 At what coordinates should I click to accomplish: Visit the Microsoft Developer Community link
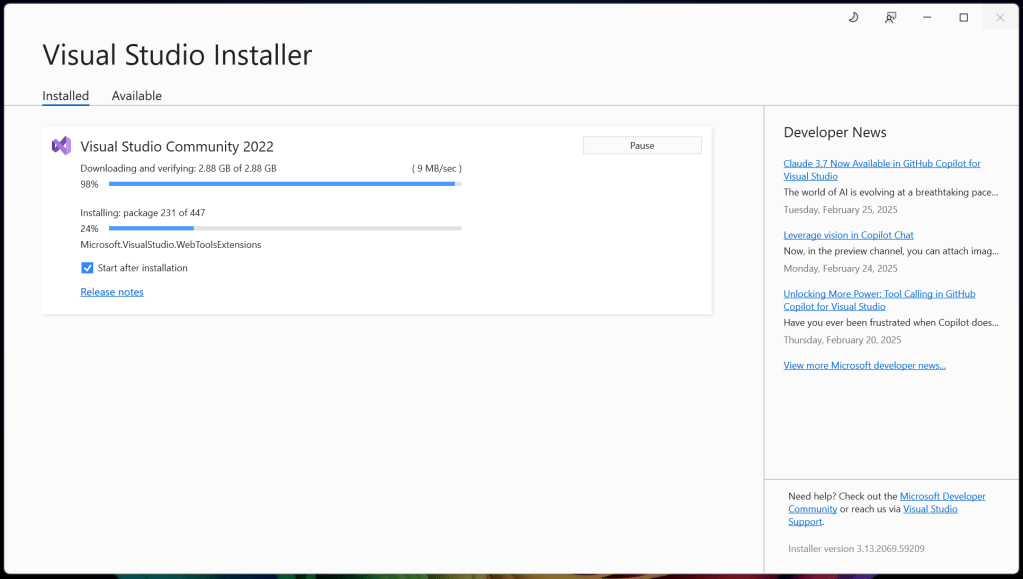point(942,496)
